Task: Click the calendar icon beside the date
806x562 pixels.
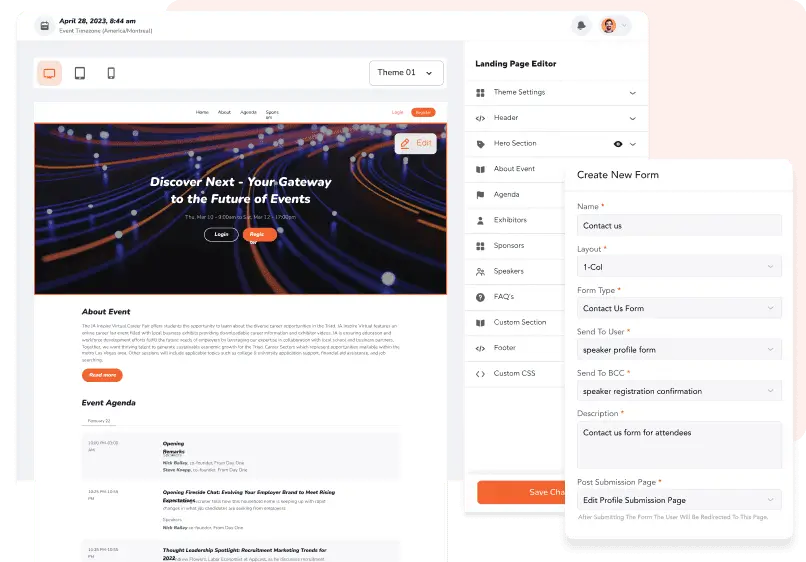Action: coord(45,25)
